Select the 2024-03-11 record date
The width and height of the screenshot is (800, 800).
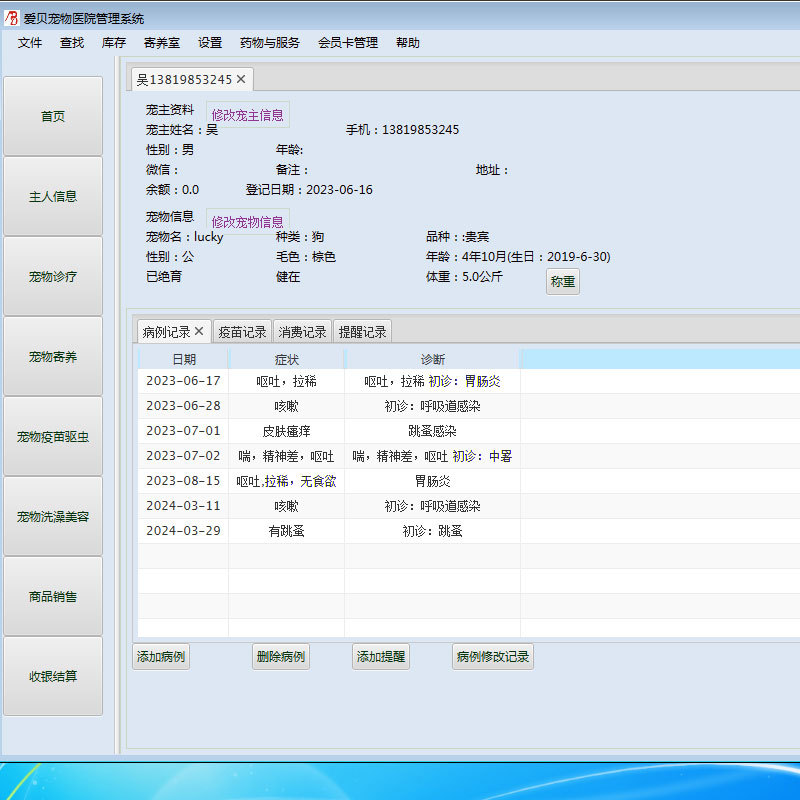click(183, 506)
